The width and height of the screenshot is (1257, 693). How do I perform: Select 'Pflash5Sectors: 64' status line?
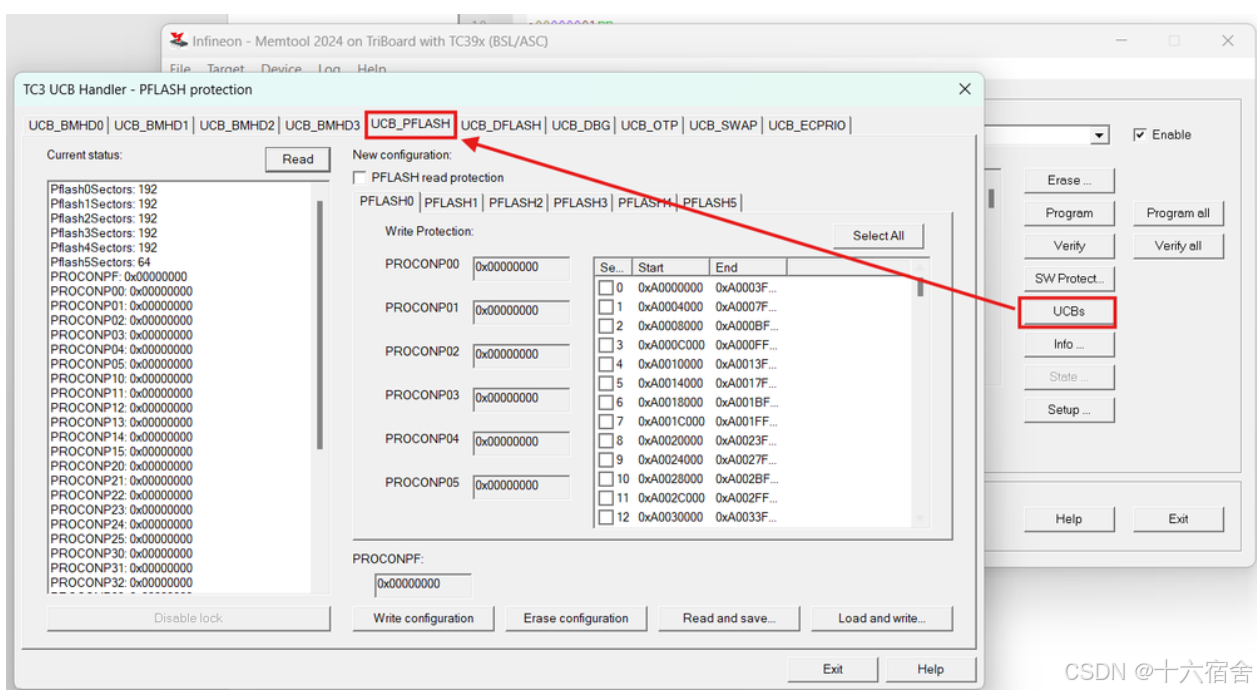coord(100,262)
